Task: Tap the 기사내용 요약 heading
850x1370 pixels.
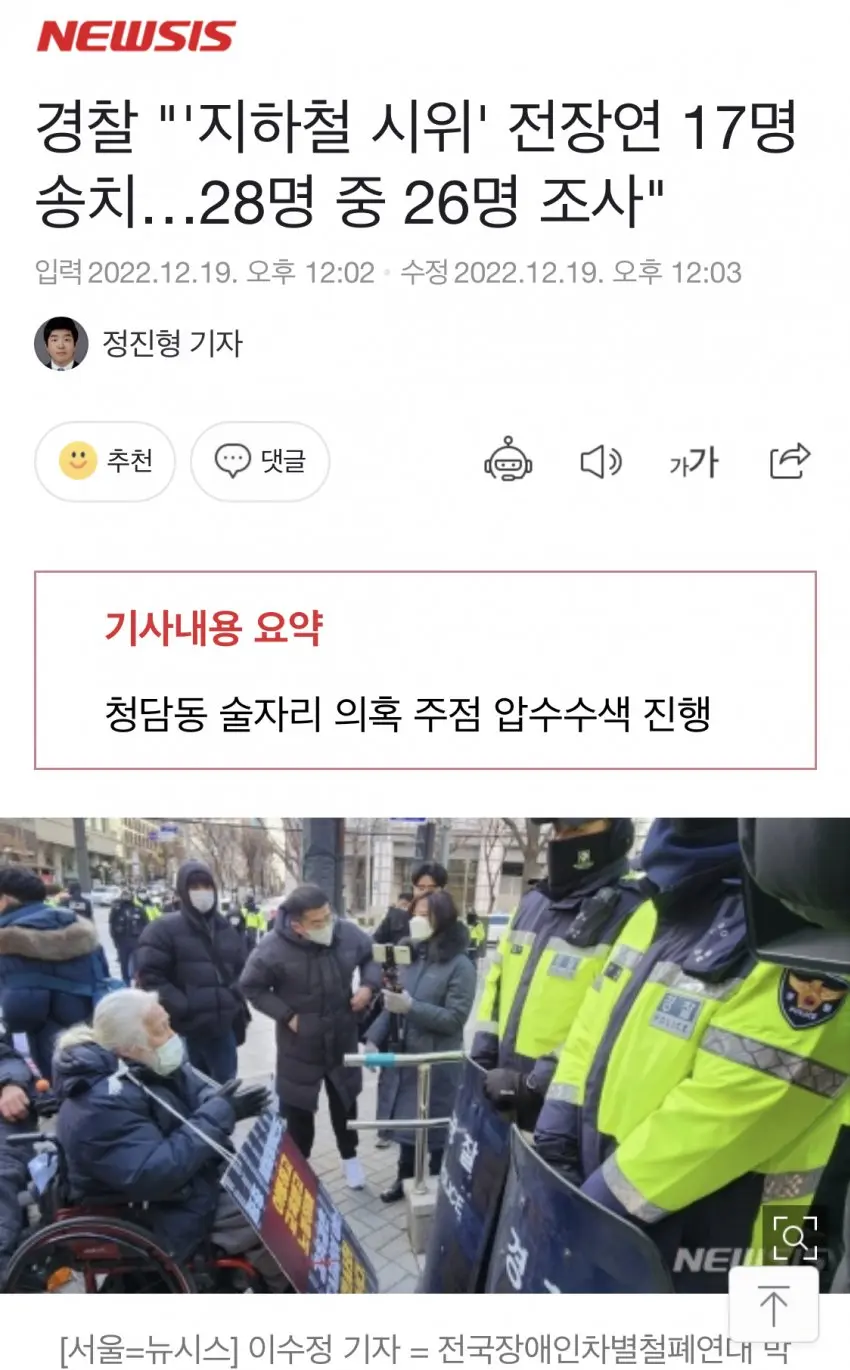Action: (213, 628)
